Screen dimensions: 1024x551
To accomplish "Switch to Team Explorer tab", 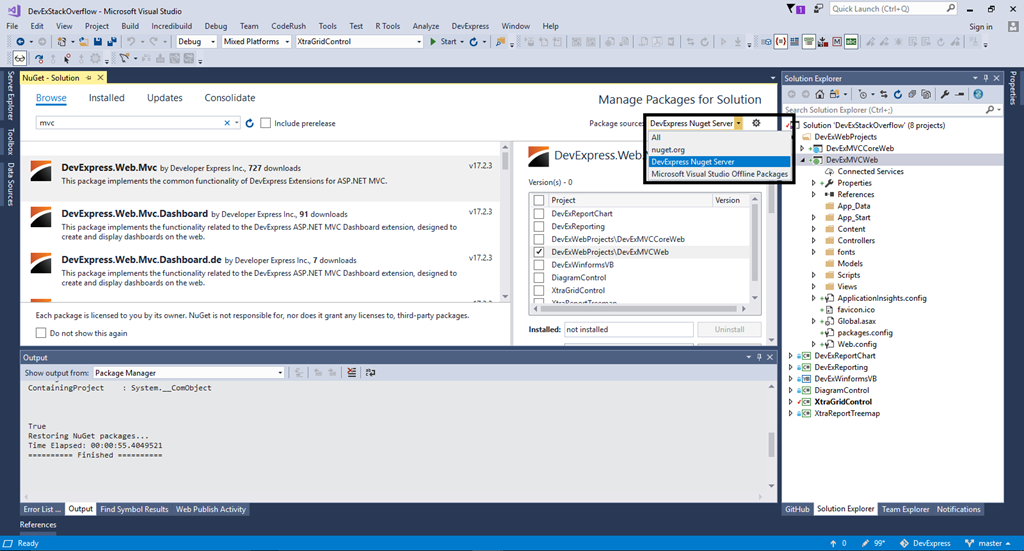I will tap(905, 509).
